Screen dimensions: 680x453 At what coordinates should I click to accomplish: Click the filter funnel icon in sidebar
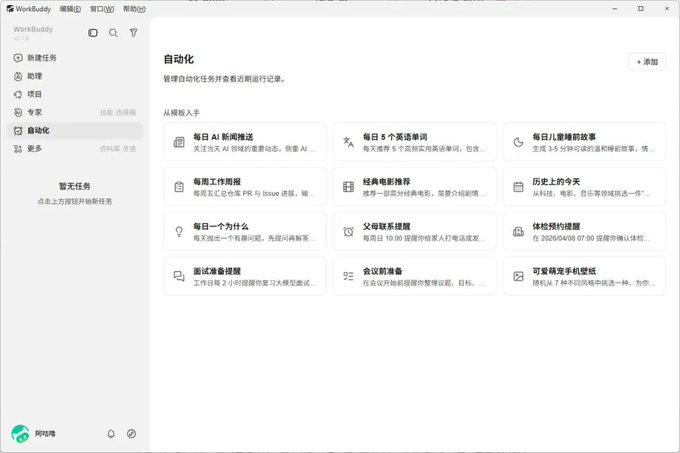(134, 33)
